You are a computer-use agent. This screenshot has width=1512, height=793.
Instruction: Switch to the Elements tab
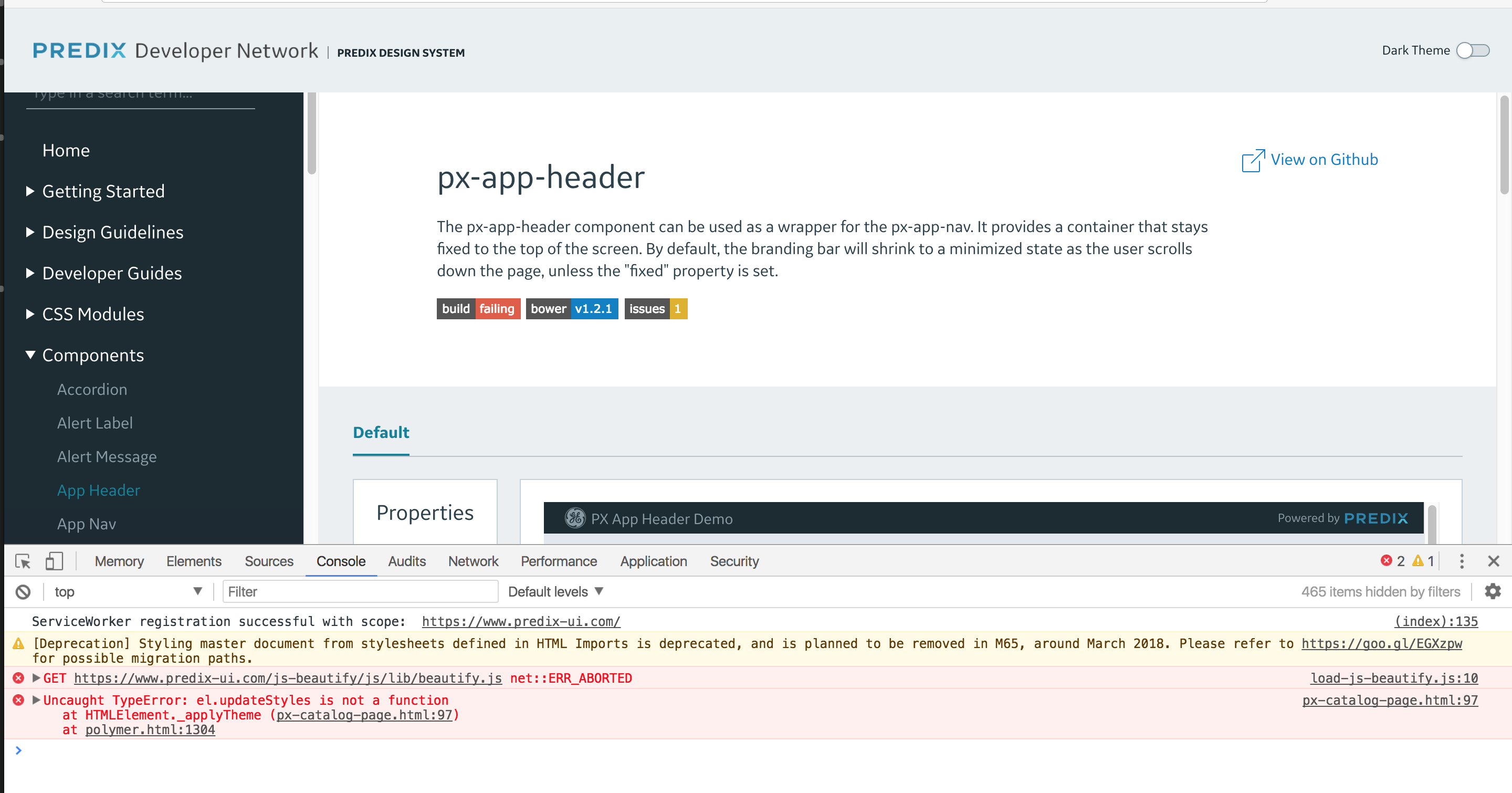coord(194,561)
